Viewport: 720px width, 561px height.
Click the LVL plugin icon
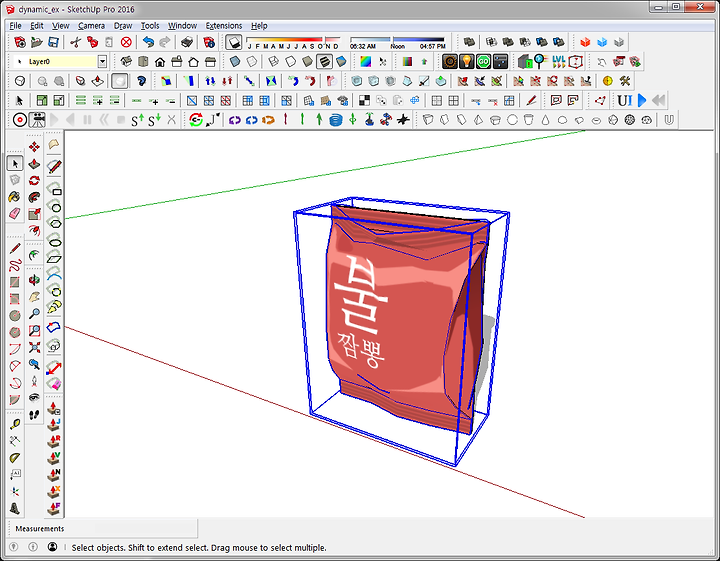point(559,62)
